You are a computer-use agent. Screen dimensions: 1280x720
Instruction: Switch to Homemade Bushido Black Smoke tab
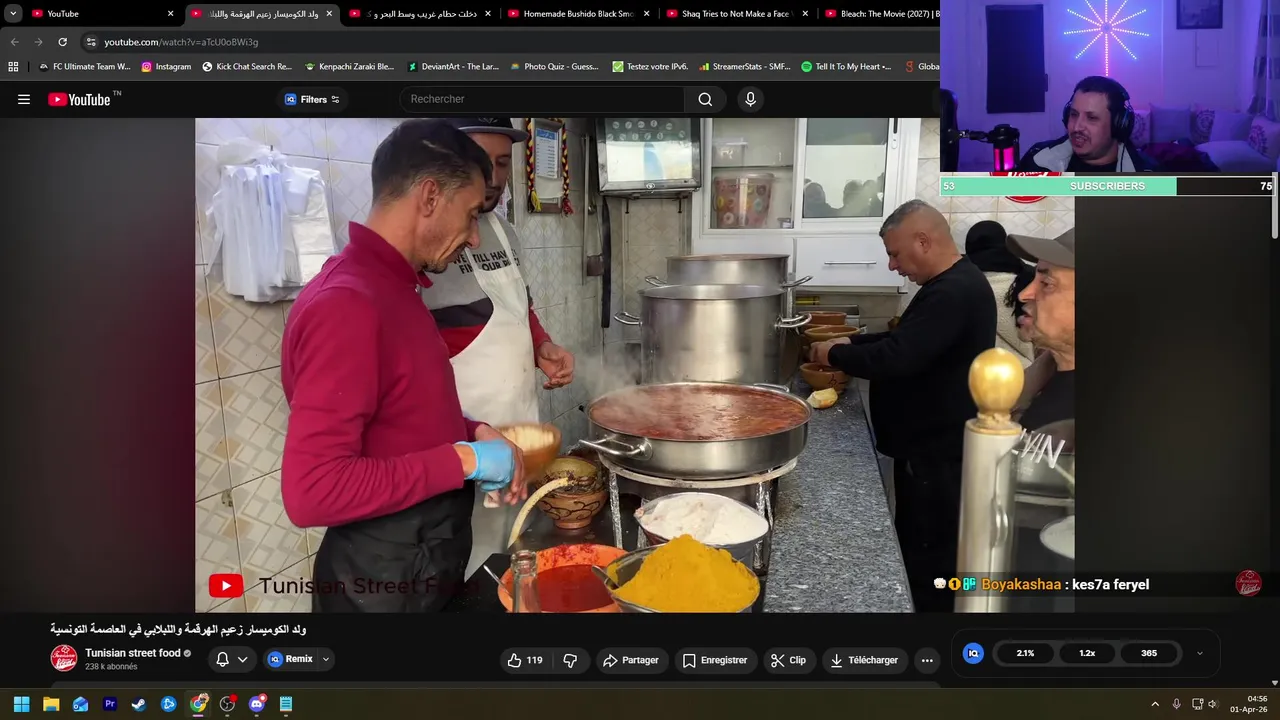point(578,14)
